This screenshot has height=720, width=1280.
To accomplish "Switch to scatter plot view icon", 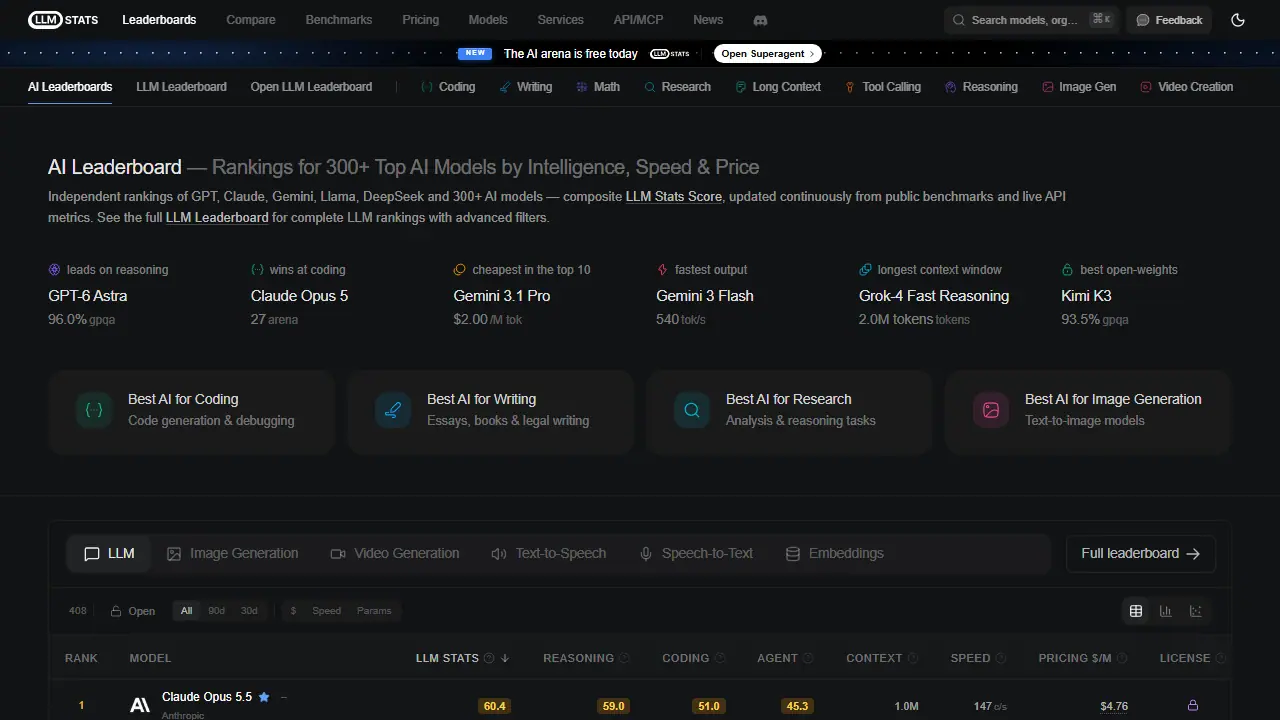I will (x=1196, y=611).
